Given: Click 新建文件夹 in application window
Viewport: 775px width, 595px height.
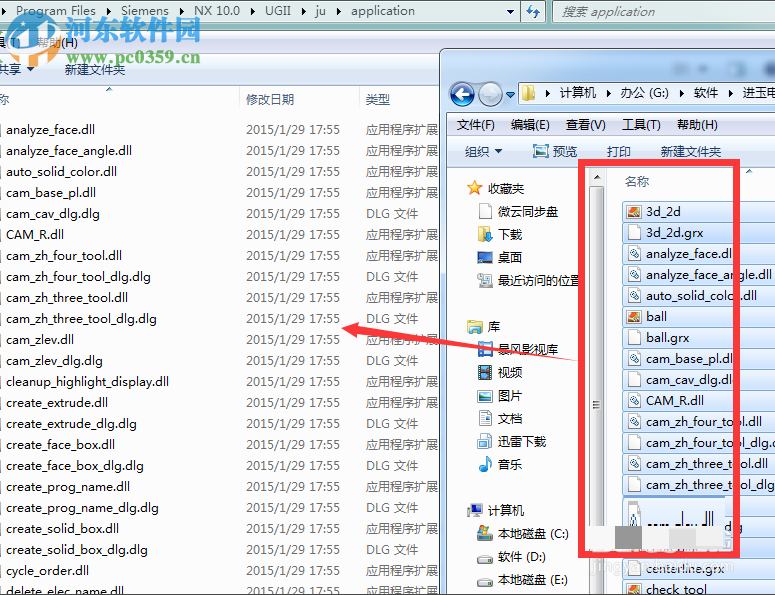Looking at the screenshot, I should 94,70.
